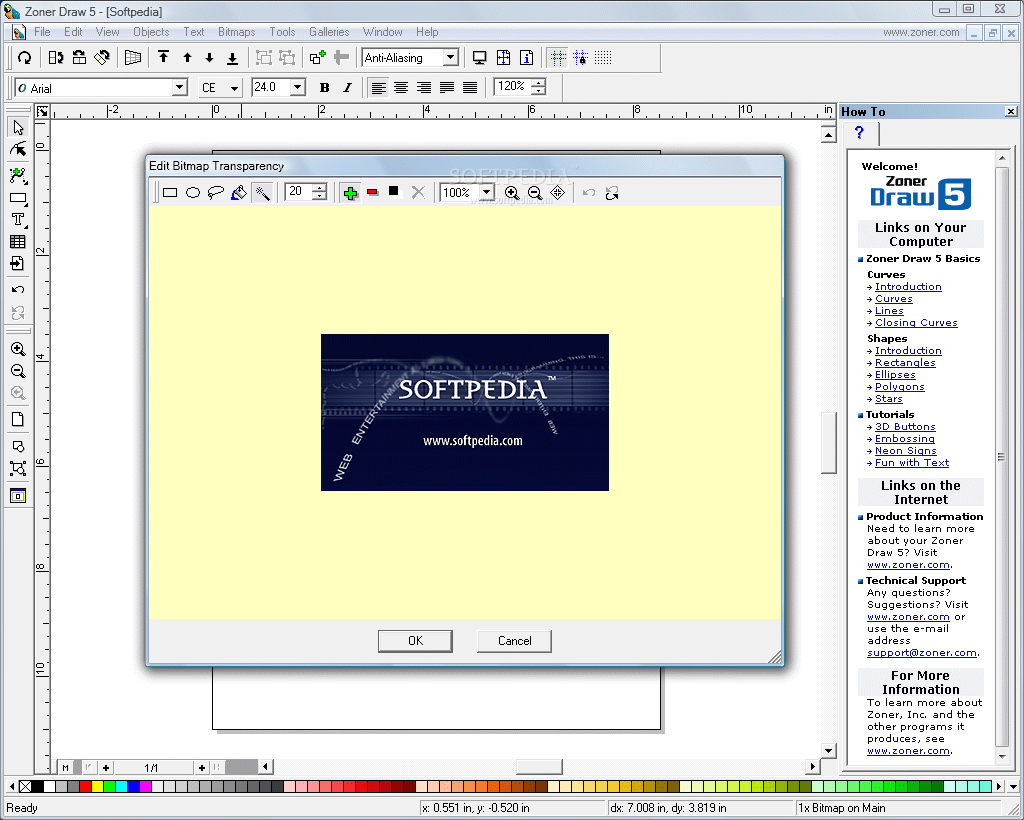Click the zoom out magnifier in toolbox
Viewport: 1024px width, 820px height.
pyautogui.click(x=18, y=371)
